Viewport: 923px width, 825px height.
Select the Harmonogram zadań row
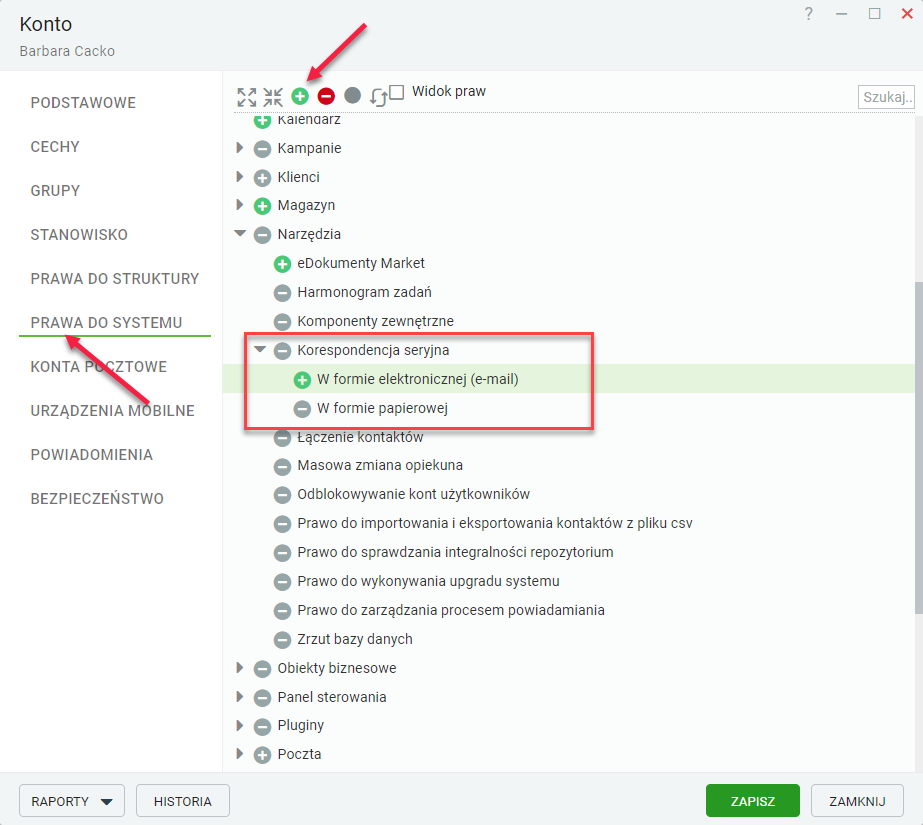364,292
